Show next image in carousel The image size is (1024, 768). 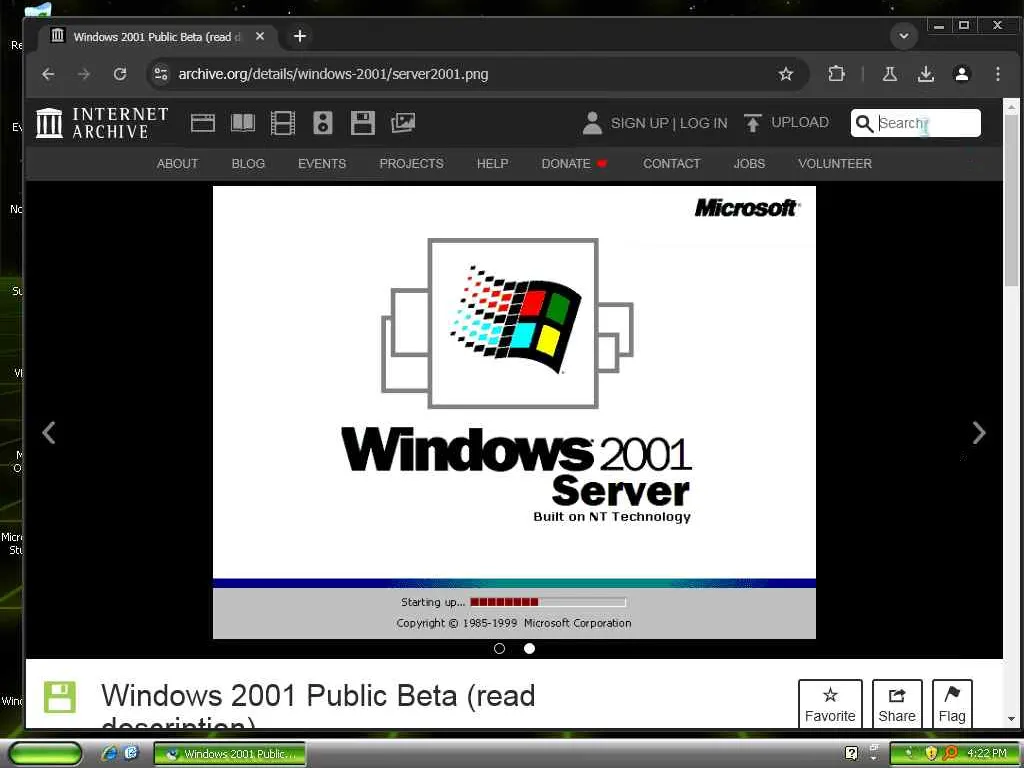pos(978,432)
